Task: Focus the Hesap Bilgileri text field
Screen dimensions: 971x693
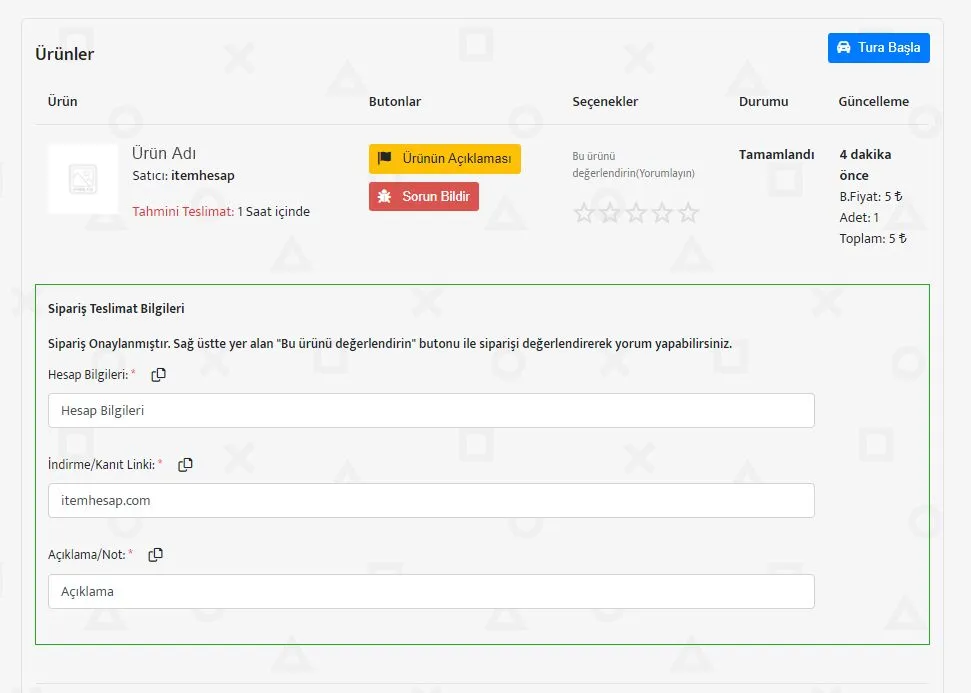Action: click(x=431, y=410)
